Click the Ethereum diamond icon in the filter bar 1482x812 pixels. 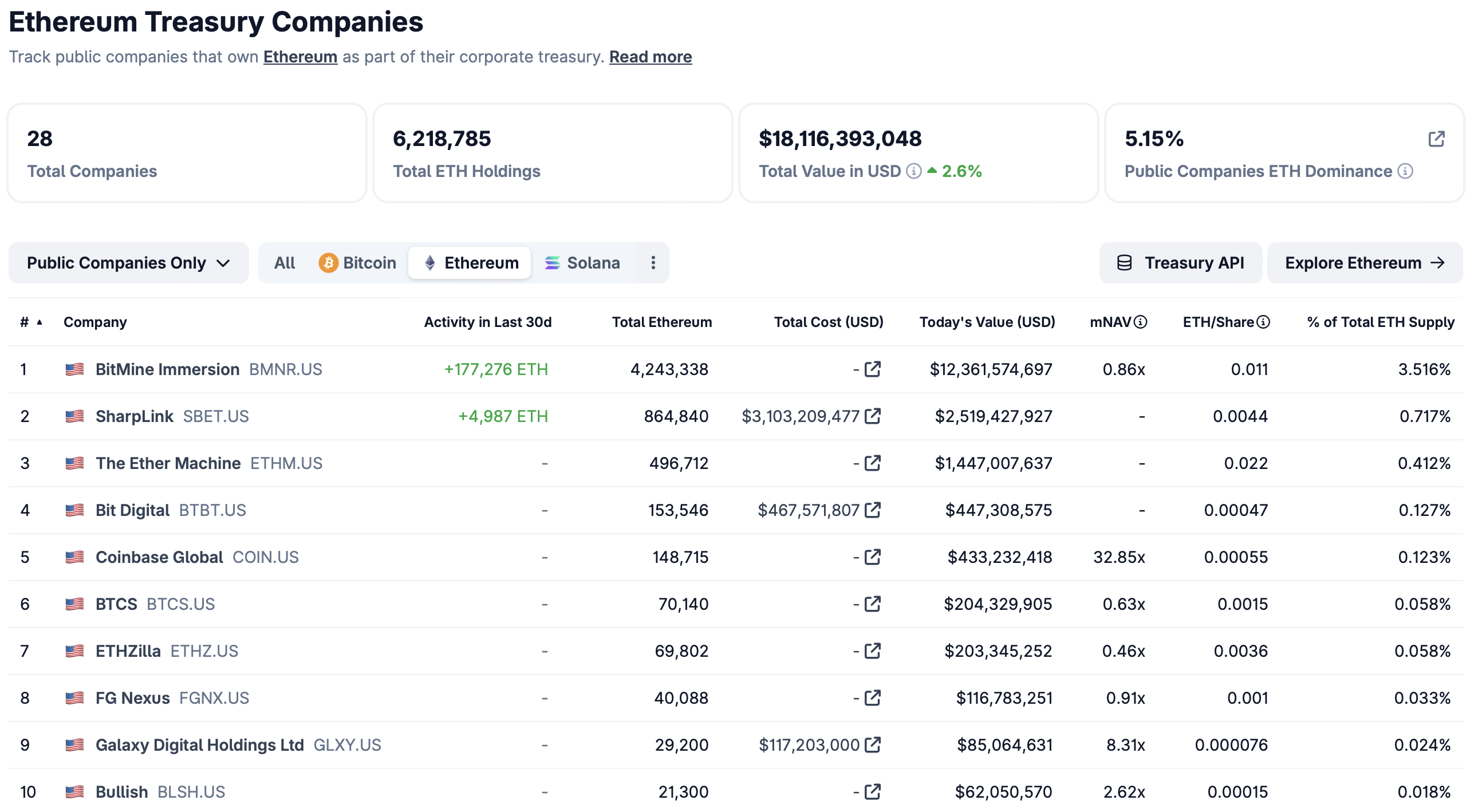(429, 262)
